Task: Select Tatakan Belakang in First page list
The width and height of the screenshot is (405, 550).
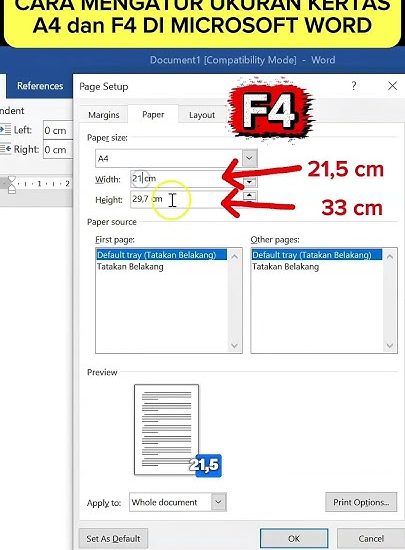Action: point(130,267)
